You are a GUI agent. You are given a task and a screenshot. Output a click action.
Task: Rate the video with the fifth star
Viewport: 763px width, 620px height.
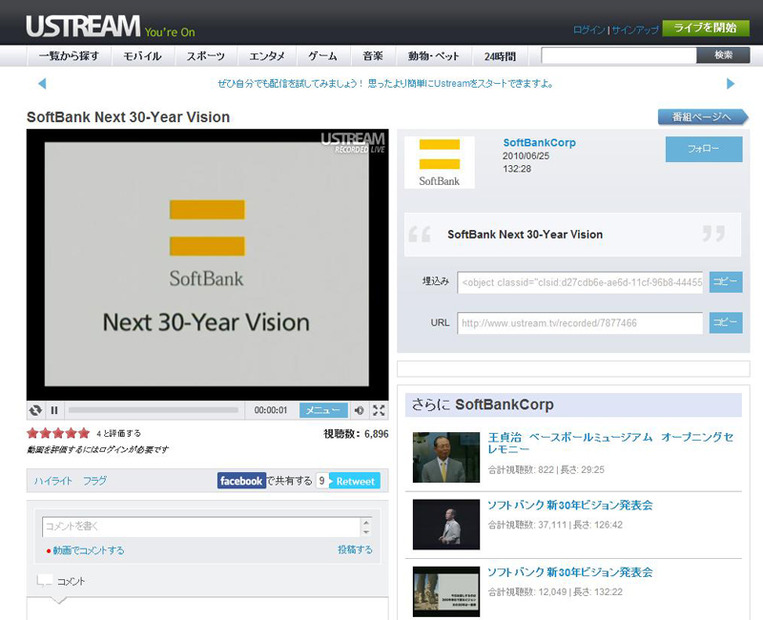tap(84, 433)
